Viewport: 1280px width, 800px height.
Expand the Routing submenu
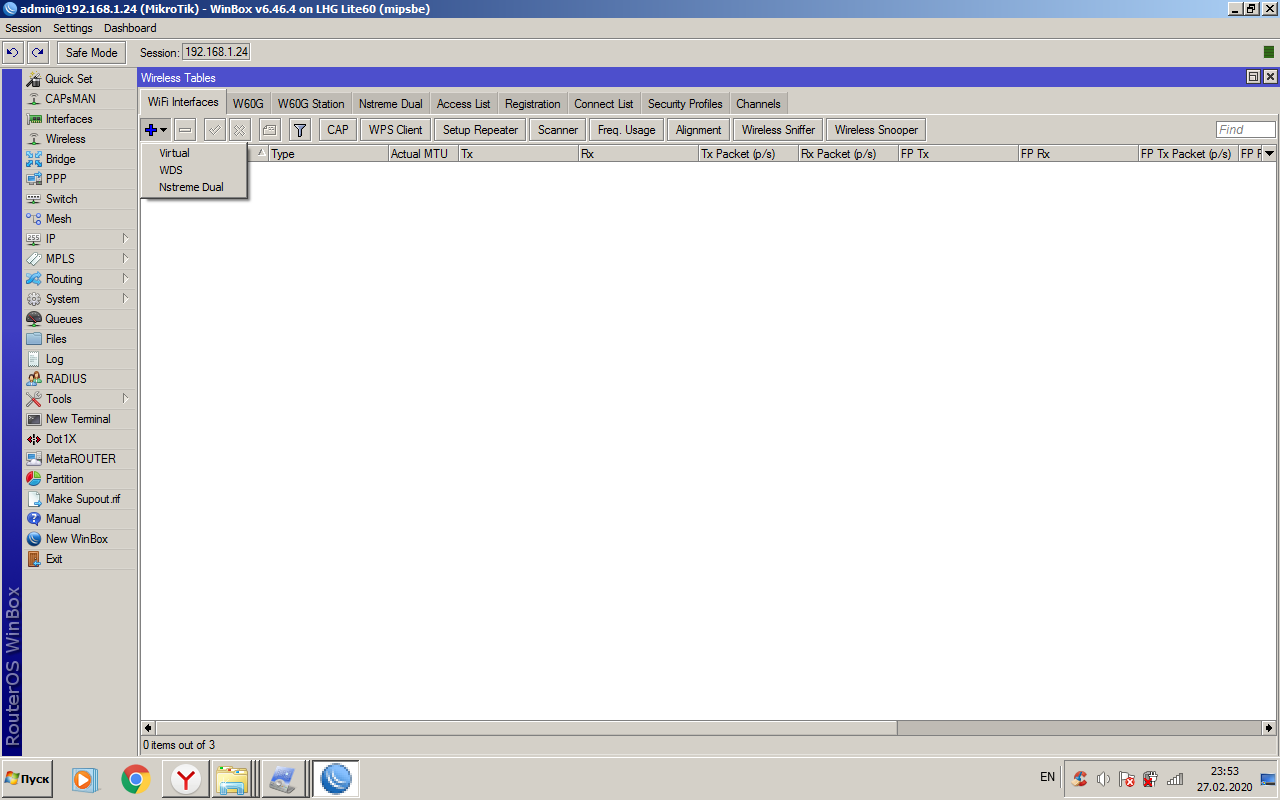tap(79, 279)
